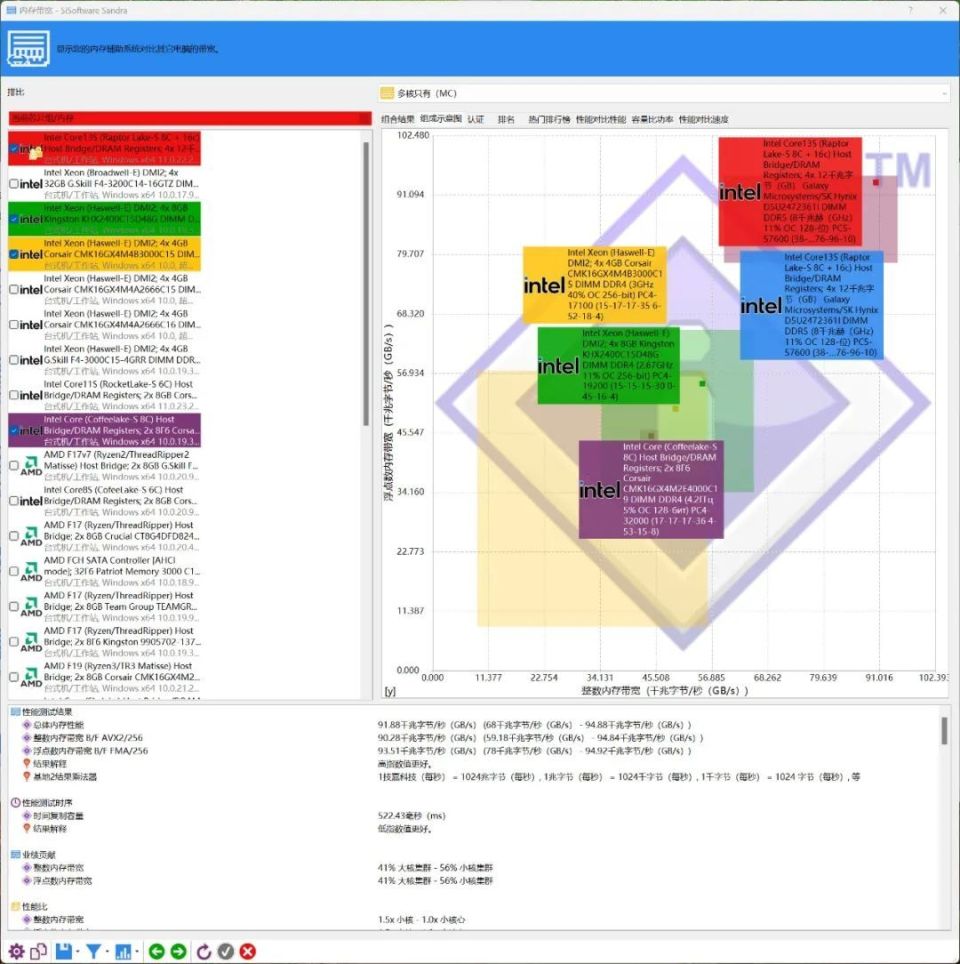This screenshot has width=960, height=964.
Task: Click the red X cancel icon
Action: pos(248,951)
